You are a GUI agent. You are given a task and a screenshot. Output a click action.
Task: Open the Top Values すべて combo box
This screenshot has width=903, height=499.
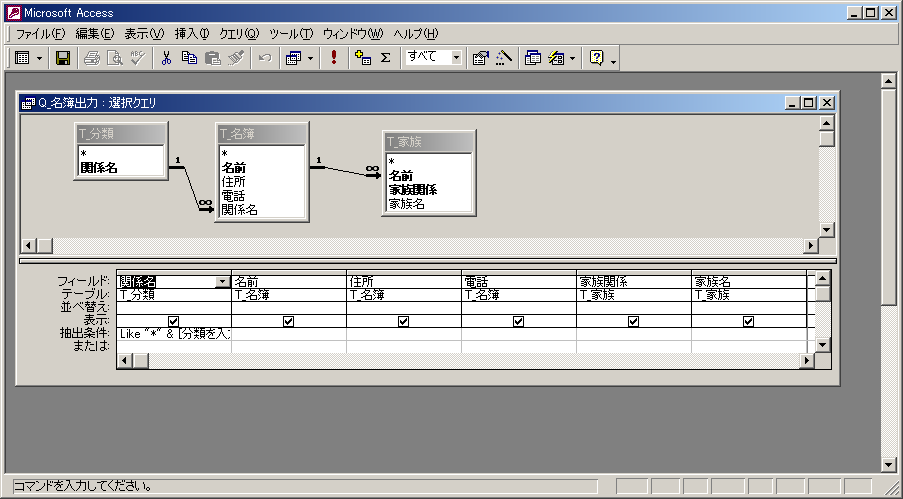click(456, 57)
